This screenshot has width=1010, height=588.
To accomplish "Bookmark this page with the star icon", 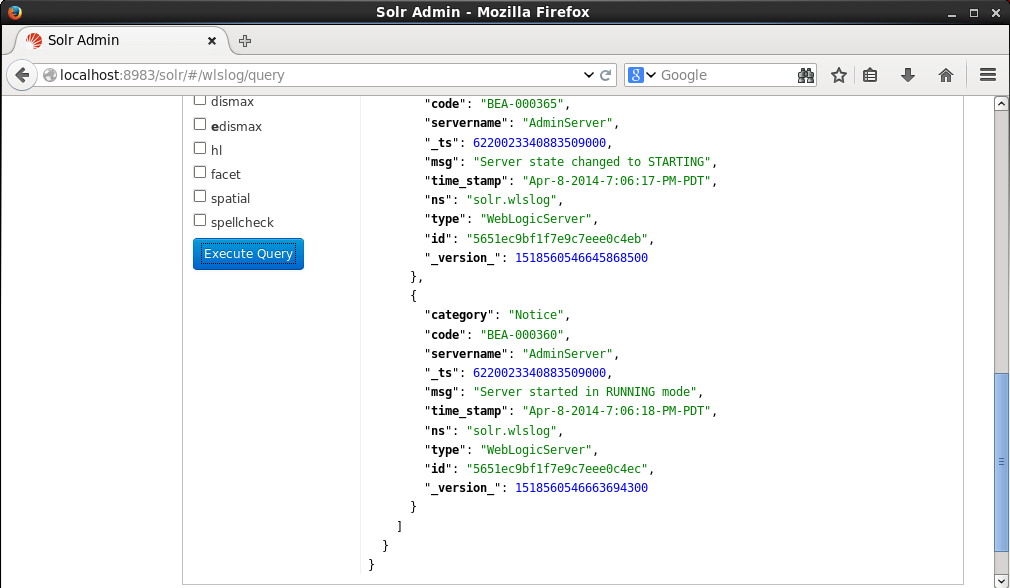I will click(838, 75).
